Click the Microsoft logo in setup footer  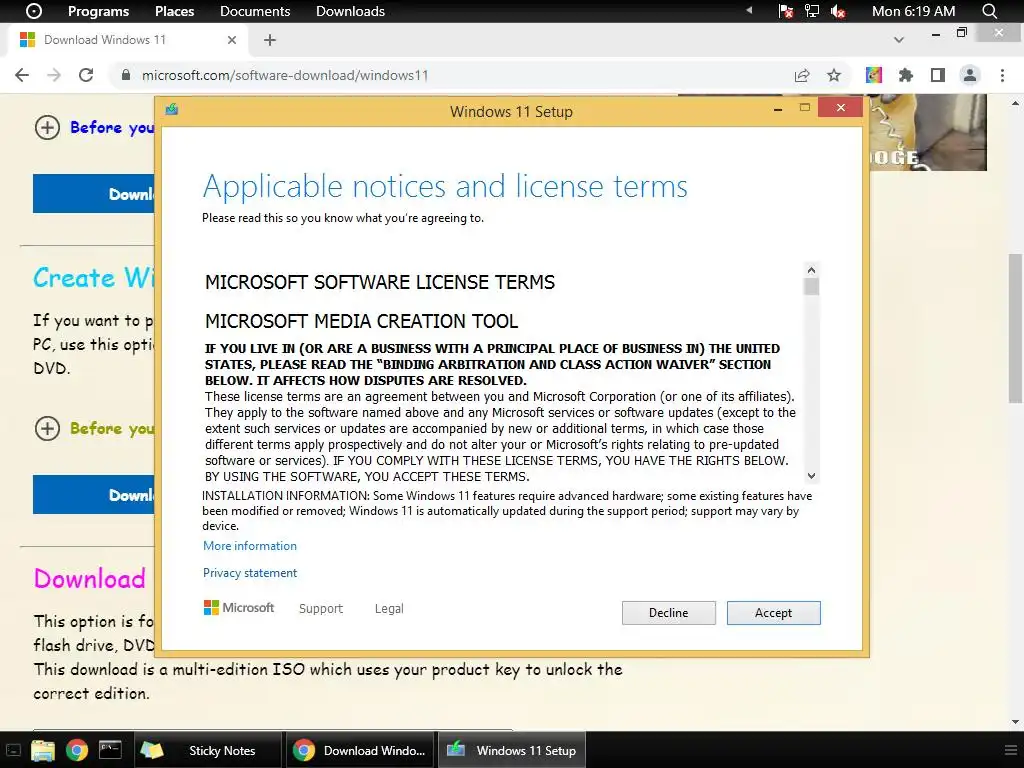point(239,608)
